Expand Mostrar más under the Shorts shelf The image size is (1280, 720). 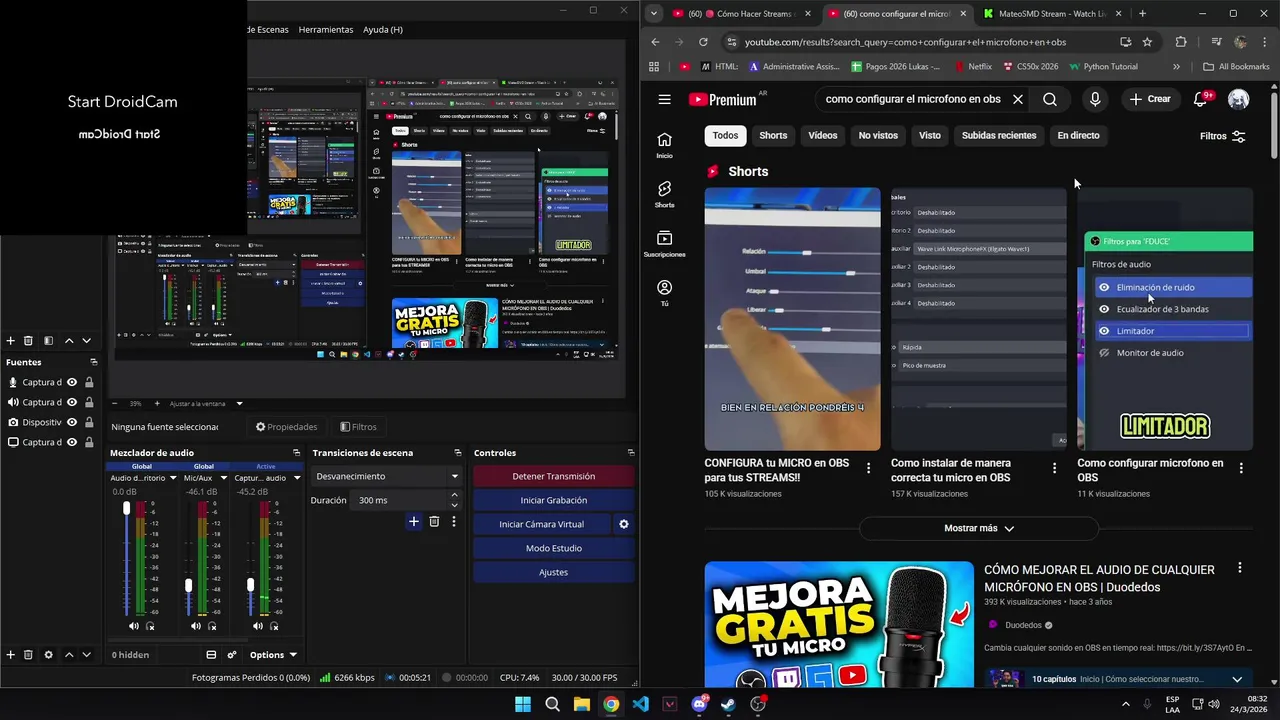tap(979, 528)
